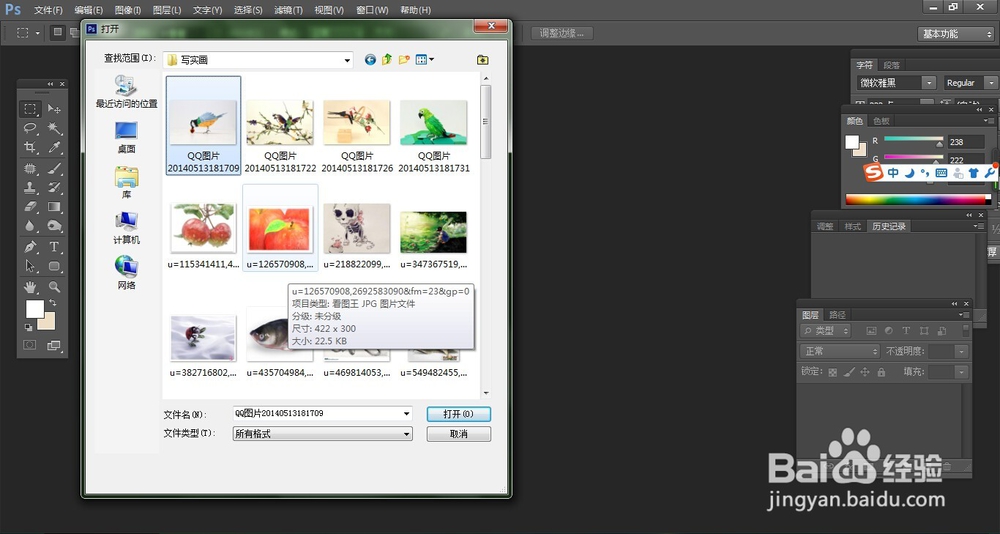Select the Pen tool
This screenshot has width=1000, height=534.
coord(30,247)
